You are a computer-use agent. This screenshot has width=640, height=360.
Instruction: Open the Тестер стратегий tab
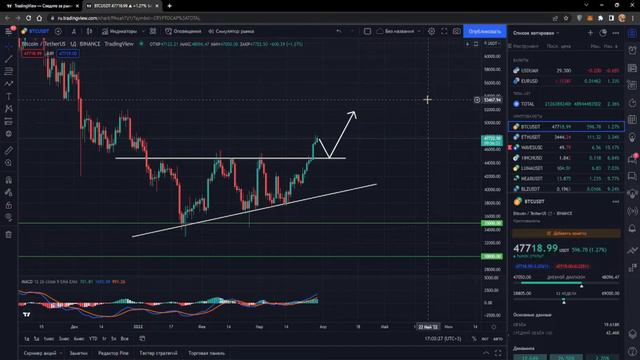158,353
